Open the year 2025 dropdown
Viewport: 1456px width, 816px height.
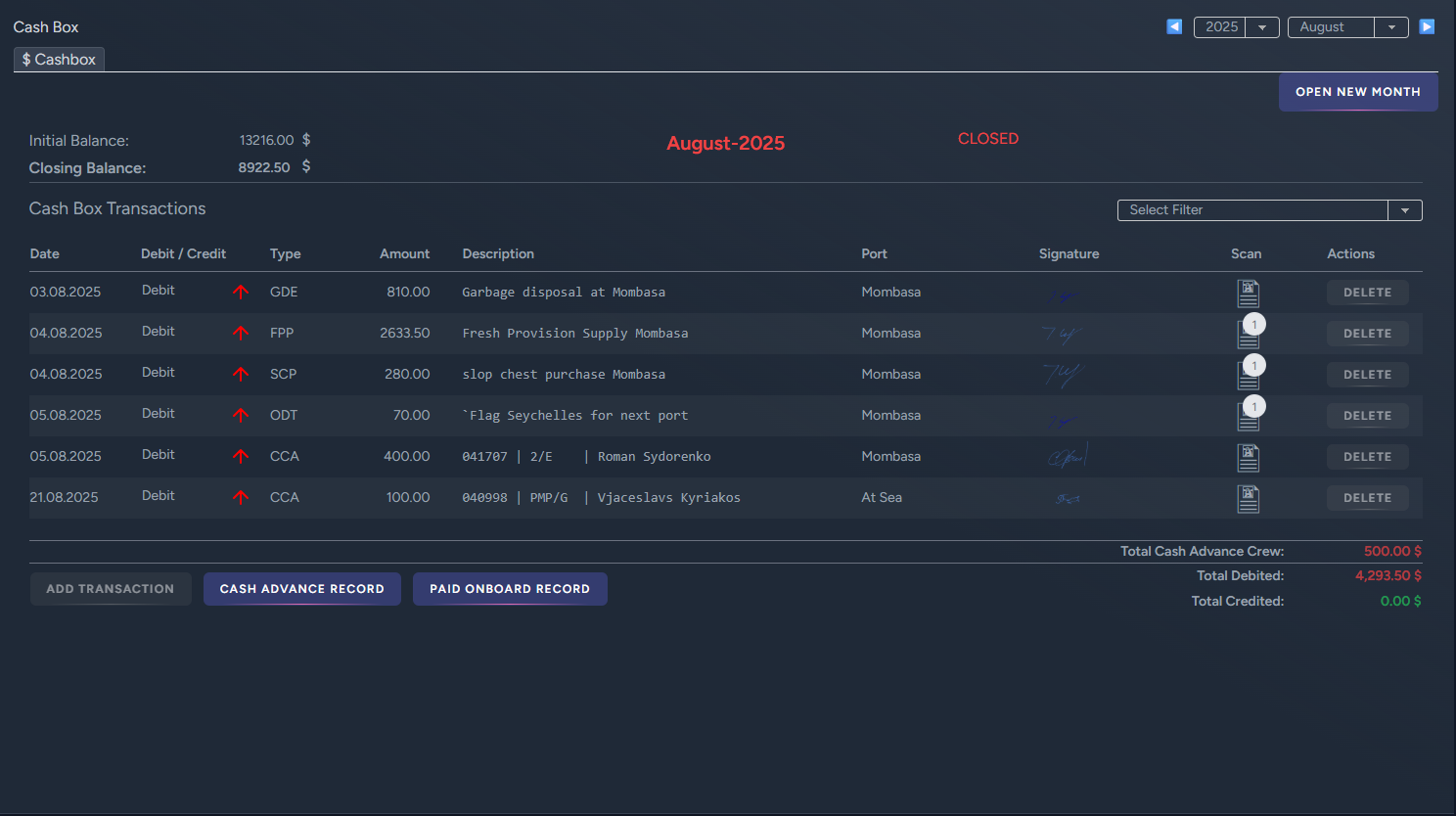1262,26
